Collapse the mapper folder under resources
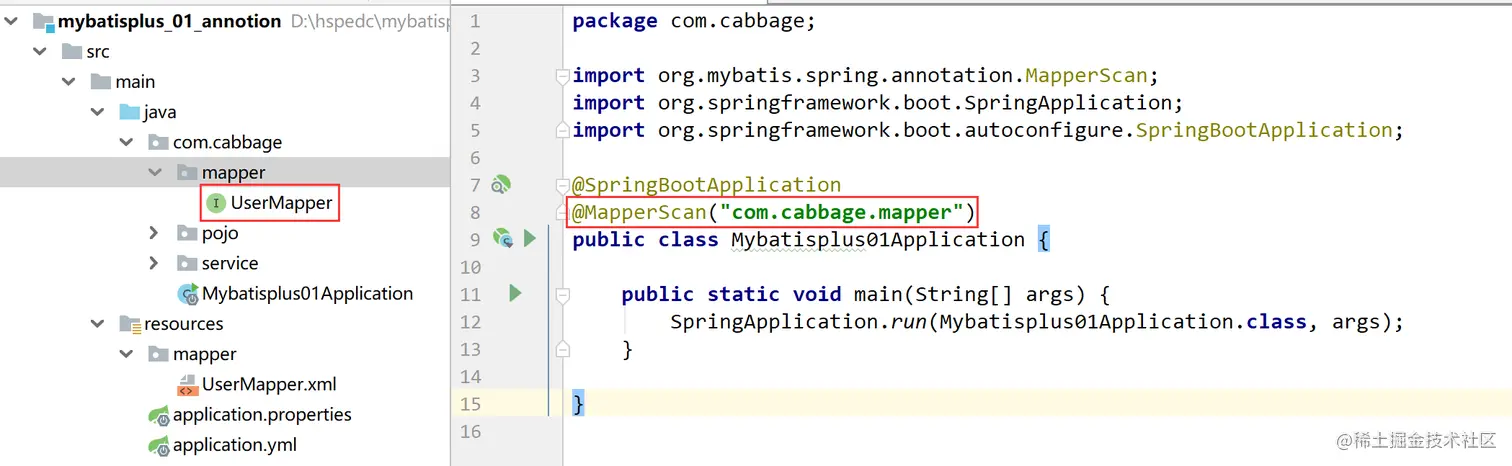The height and width of the screenshot is (466, 1512). click(x=126, y=354)
